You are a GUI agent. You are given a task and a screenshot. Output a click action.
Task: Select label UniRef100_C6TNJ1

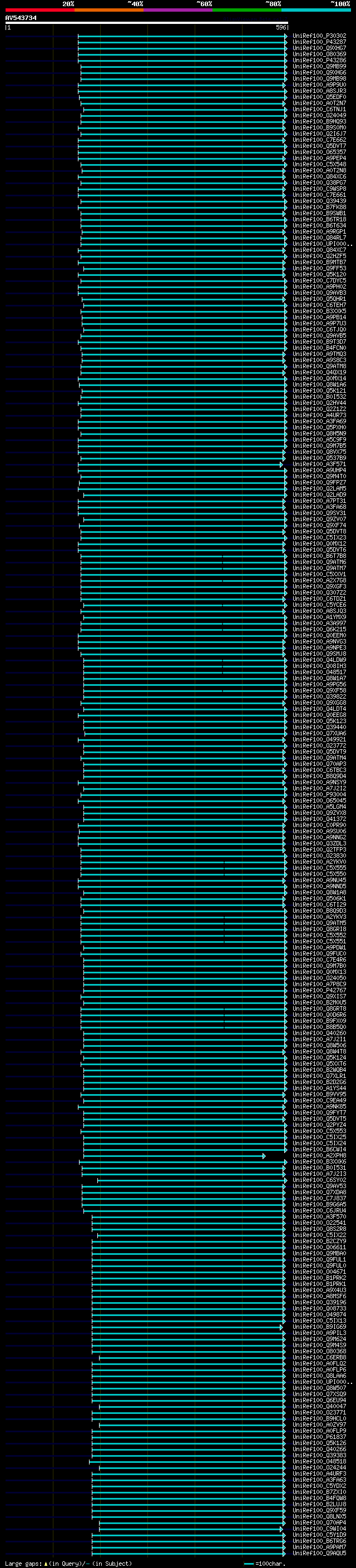319,109
